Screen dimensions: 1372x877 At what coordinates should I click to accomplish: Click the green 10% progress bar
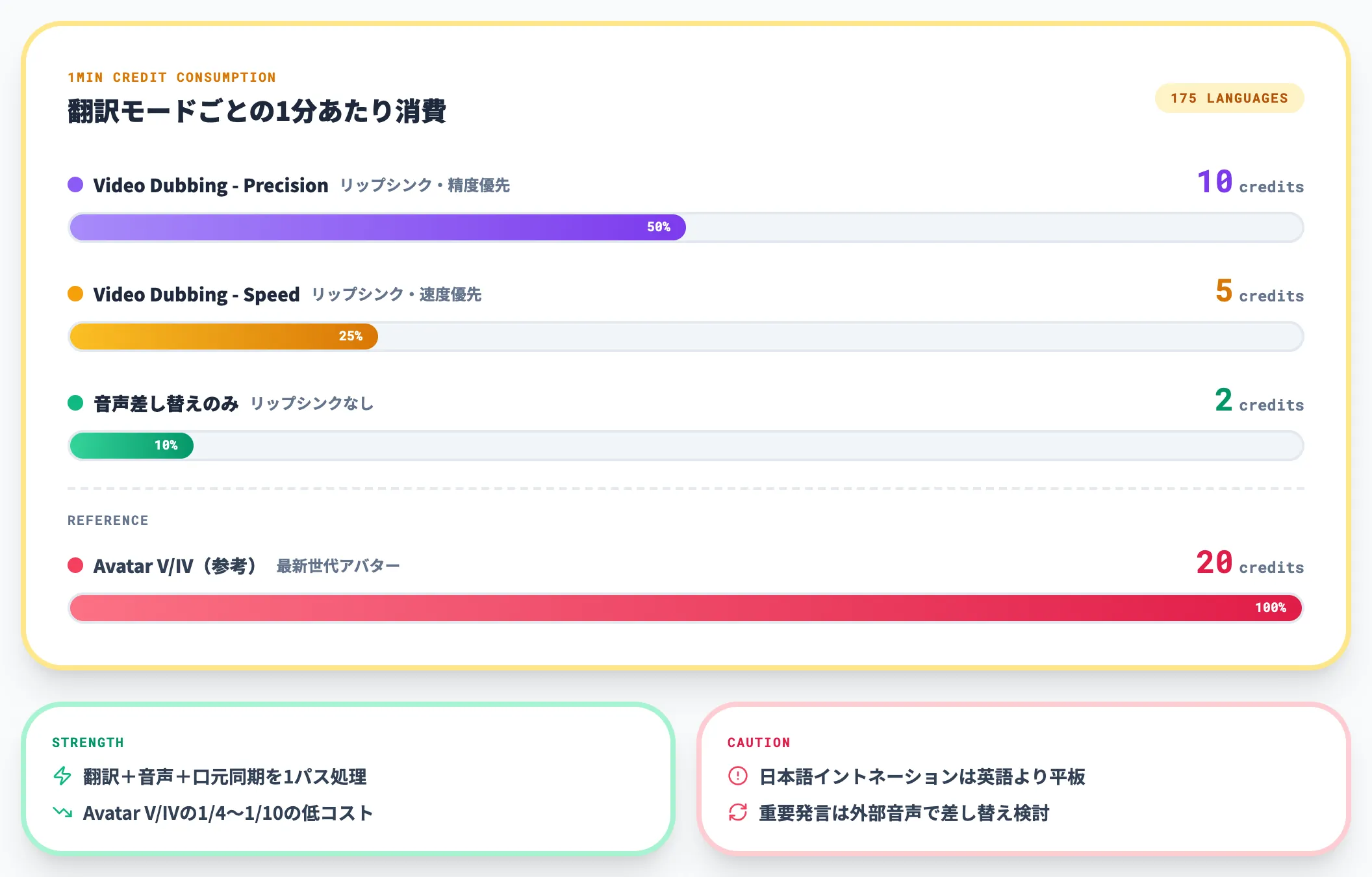click(x=132, y=446)
